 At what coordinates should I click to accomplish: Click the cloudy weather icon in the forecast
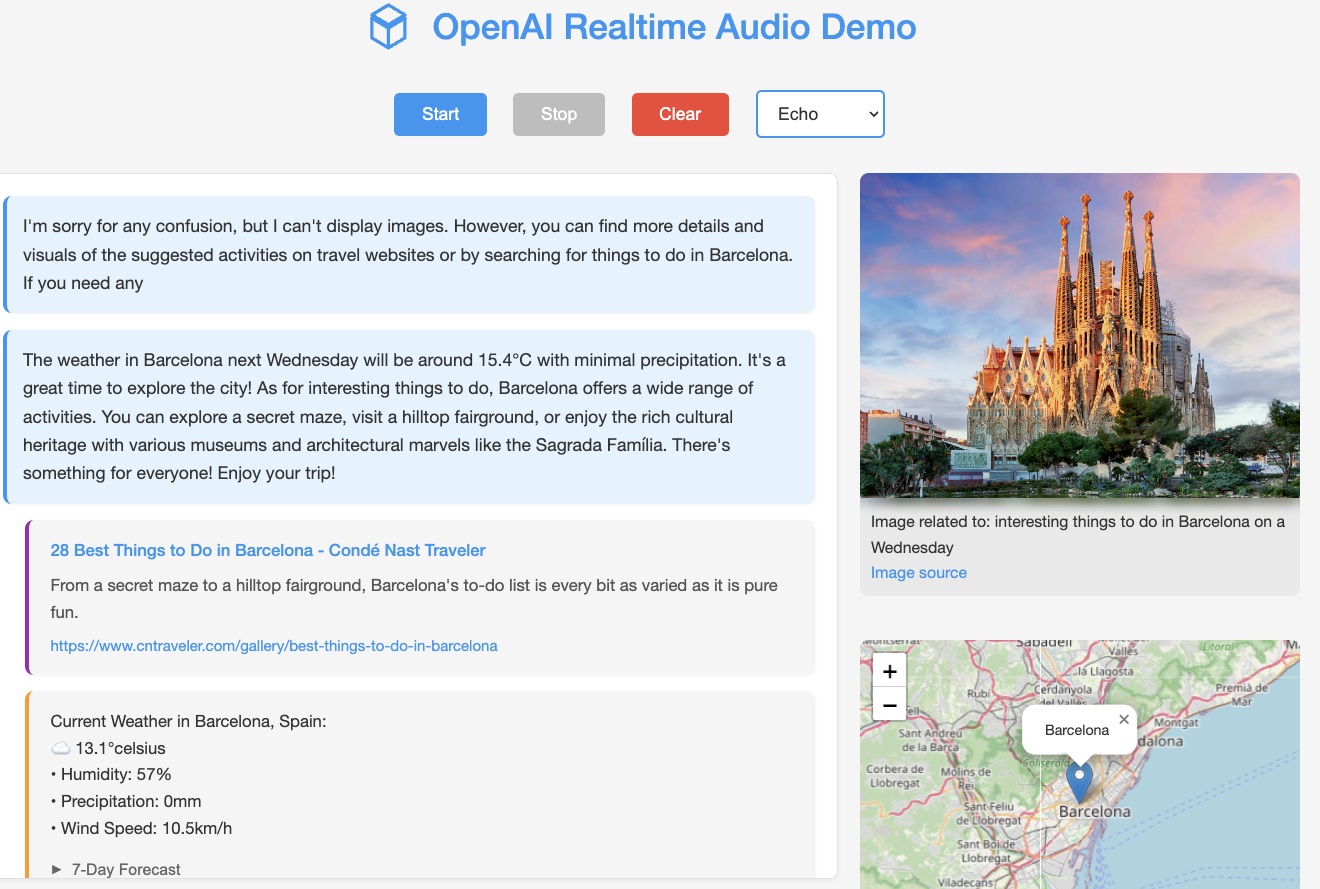pyautogui.click(x=62, y=748)
